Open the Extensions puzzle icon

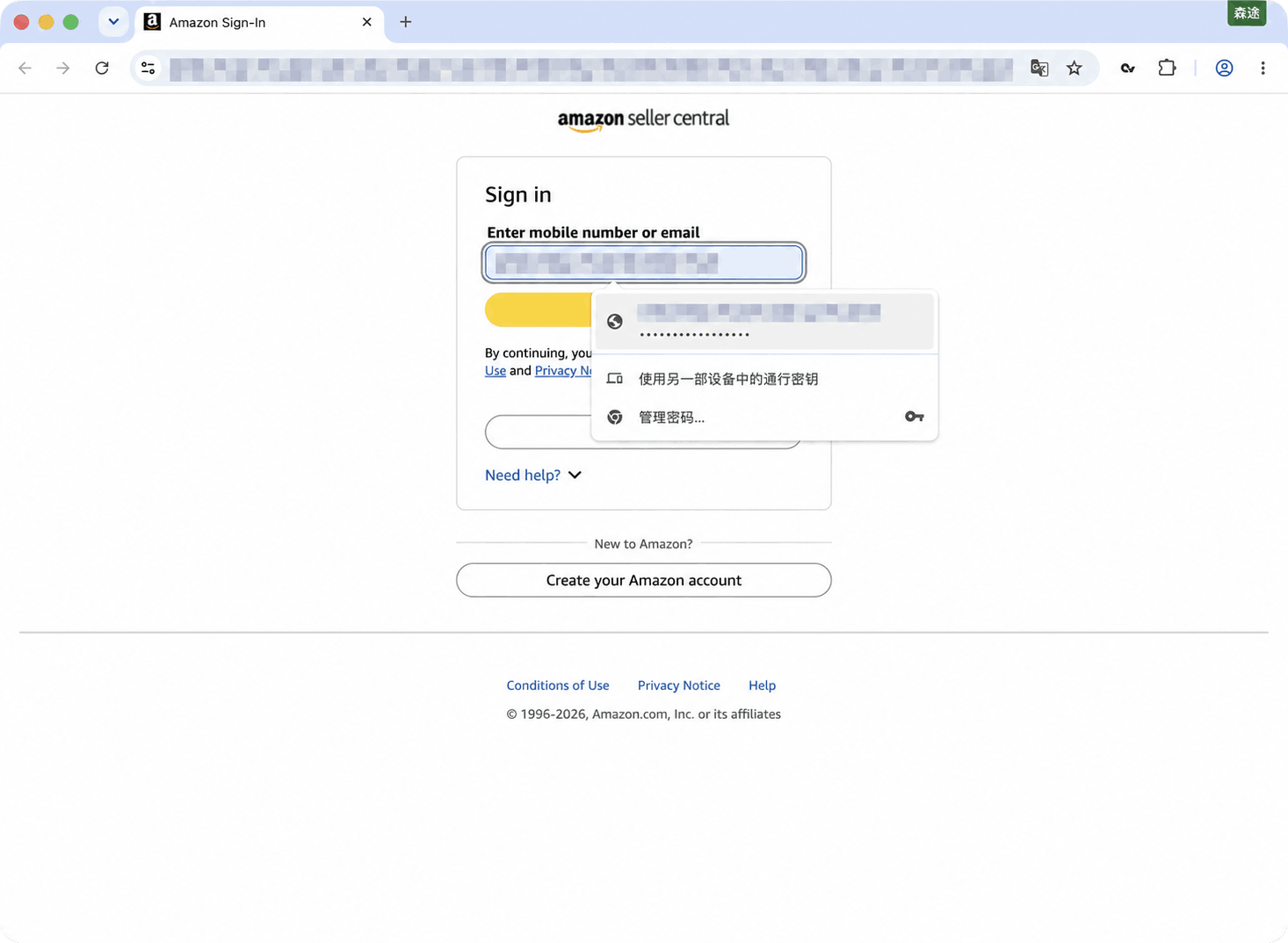[1167, 68]
